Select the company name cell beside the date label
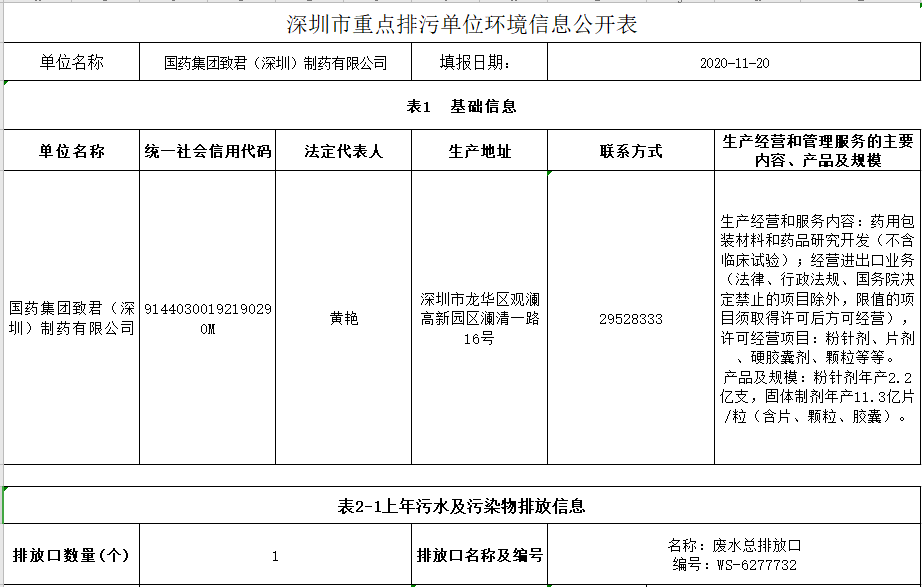The image size is (922, 587). (x=275, y=63)
